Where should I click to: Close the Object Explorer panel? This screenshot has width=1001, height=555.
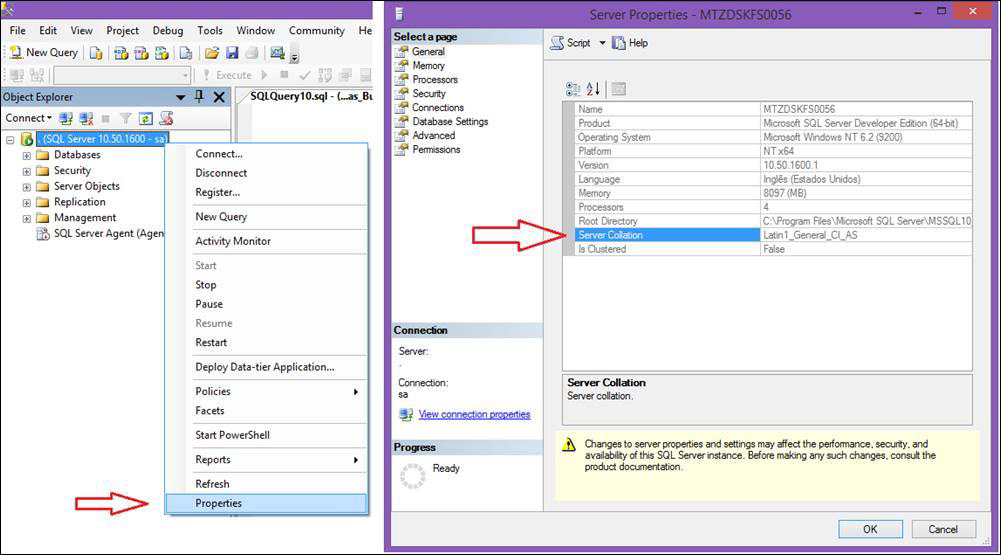pos(219,97)
